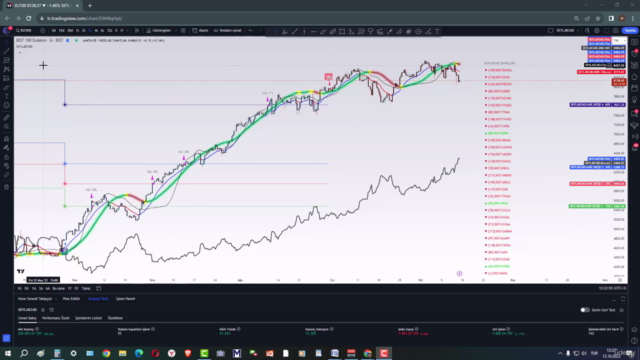
Task: Click the blue Yayınla publish button
Action: [630, 31]
